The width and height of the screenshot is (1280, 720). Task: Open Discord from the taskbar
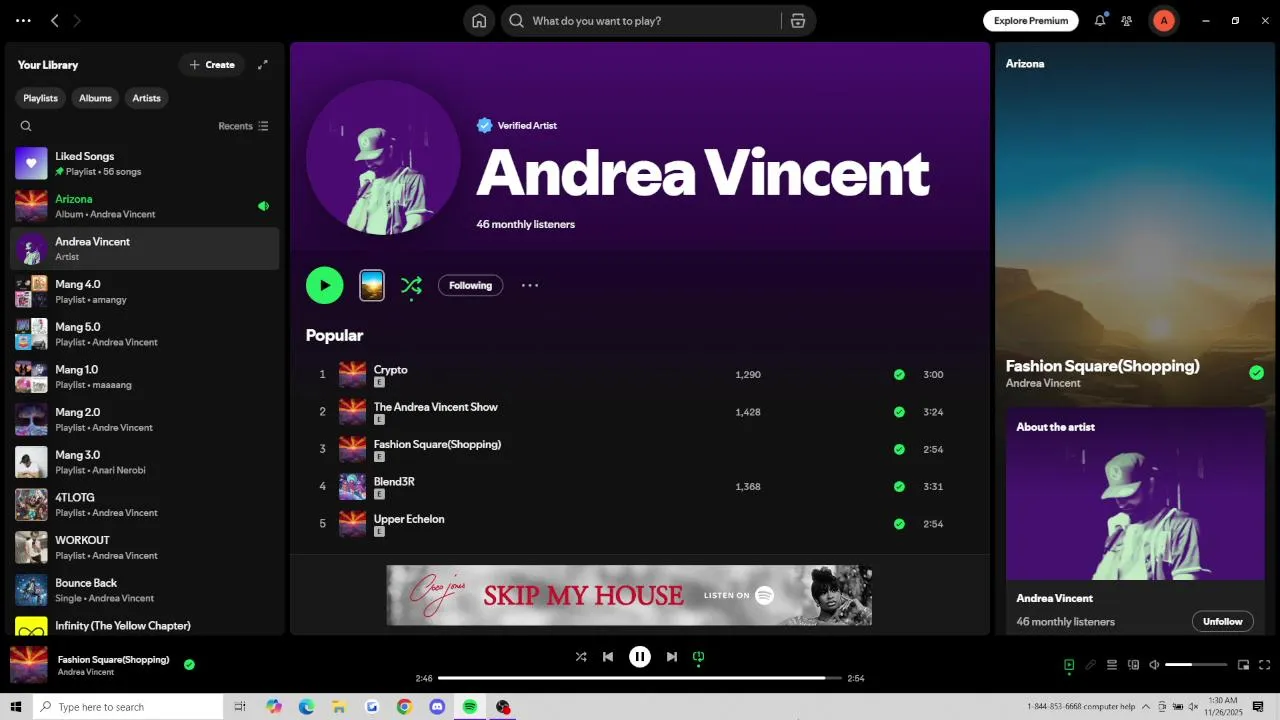click(x=437, y=707)
